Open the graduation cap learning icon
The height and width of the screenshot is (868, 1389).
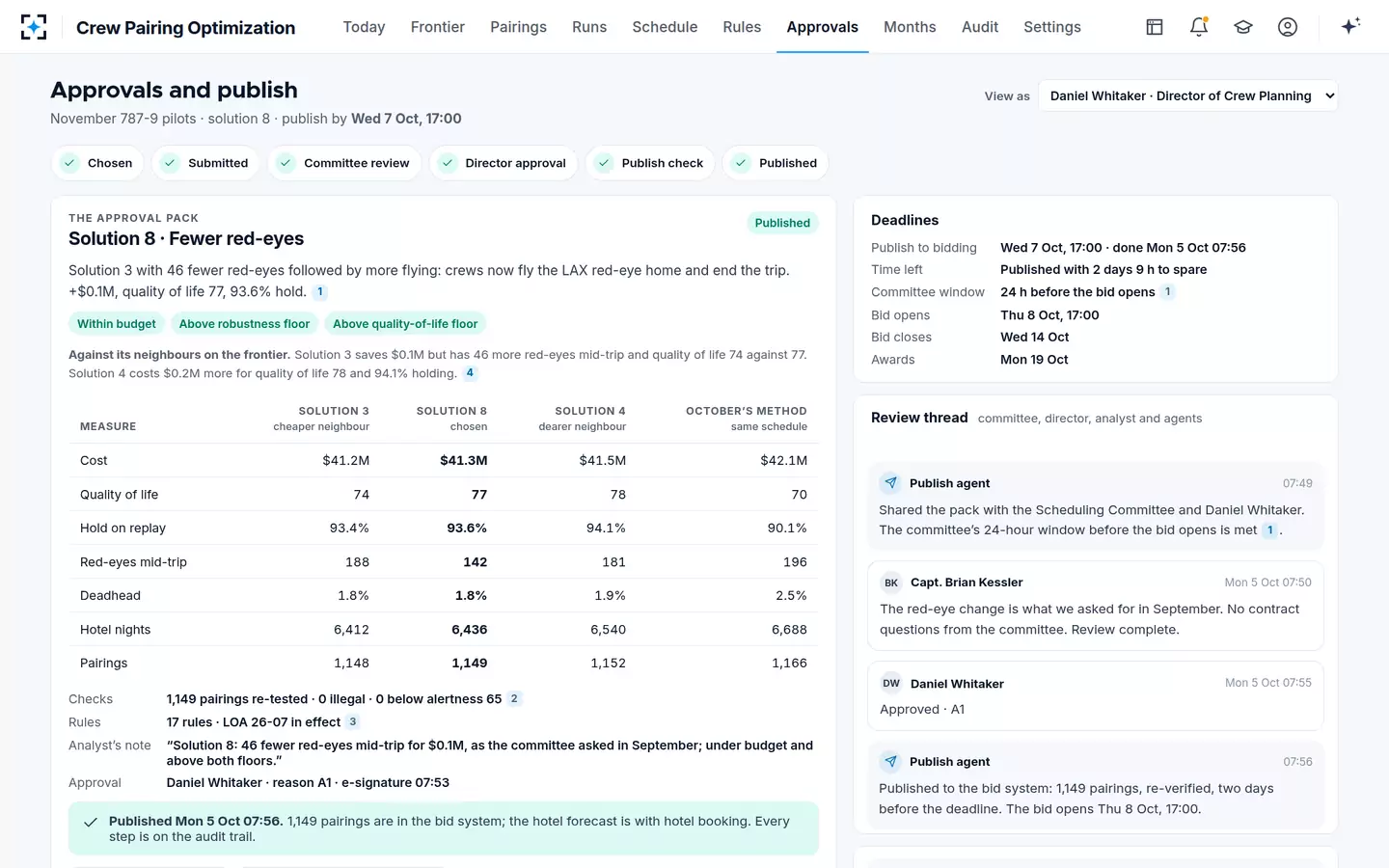[x=1243, y=27]
